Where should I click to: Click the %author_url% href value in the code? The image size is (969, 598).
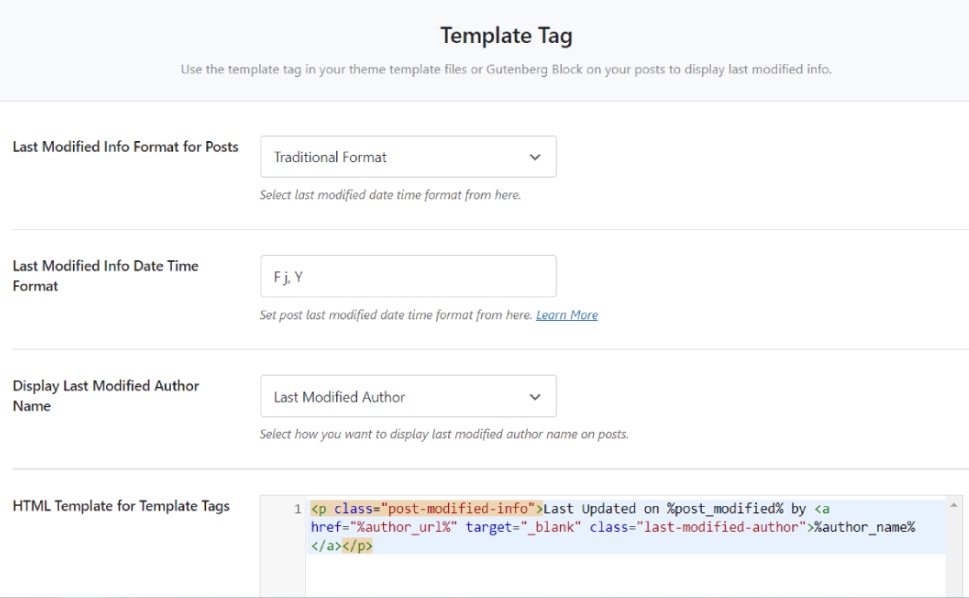pos(403,527)
